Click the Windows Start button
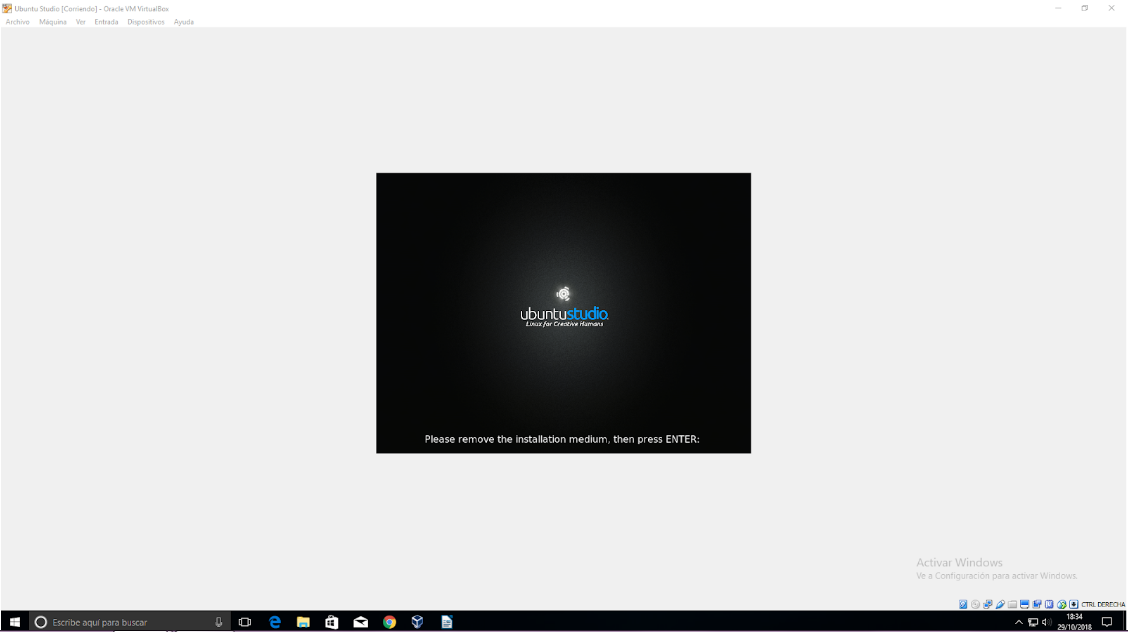Viewport: 1128px width, 632px height. (x=14, y=622)
